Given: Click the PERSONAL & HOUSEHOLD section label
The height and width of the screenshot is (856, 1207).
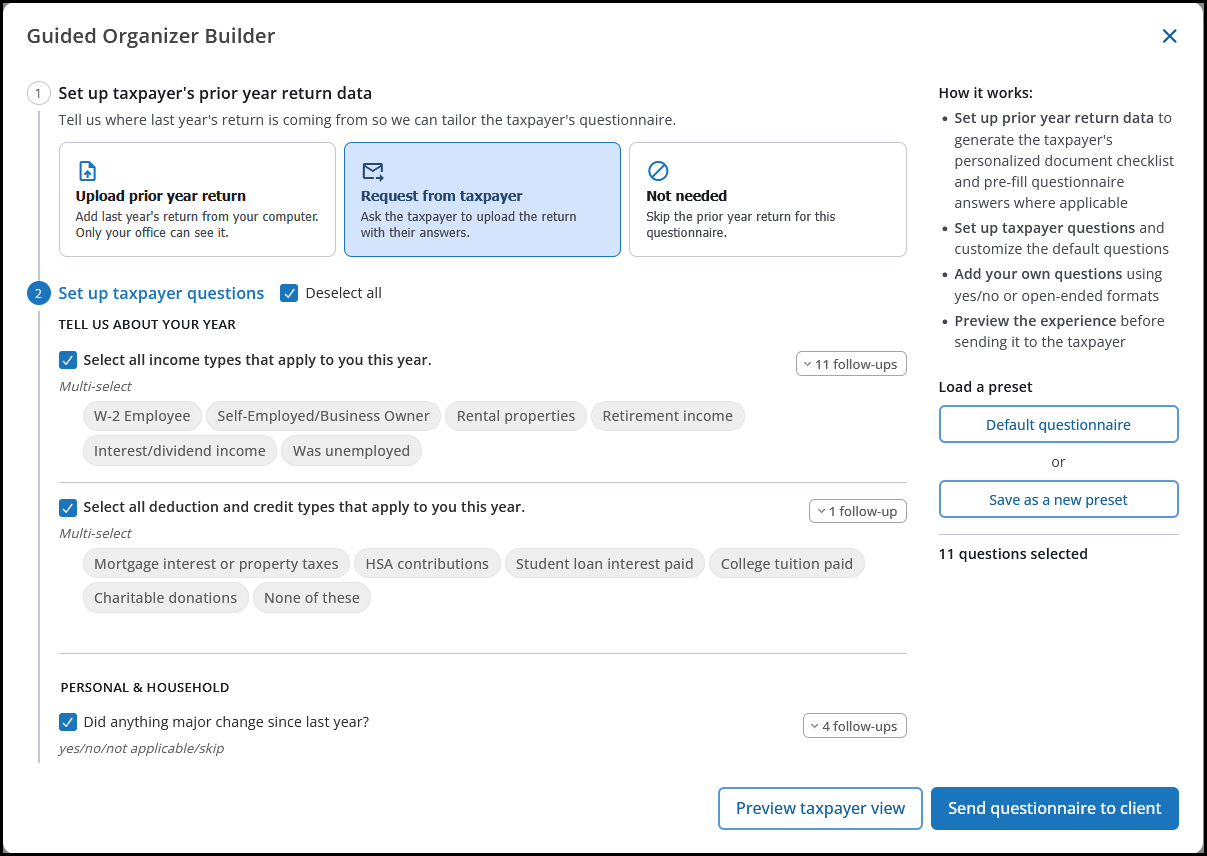Looking at the screenshot, I should coord(145,688).
